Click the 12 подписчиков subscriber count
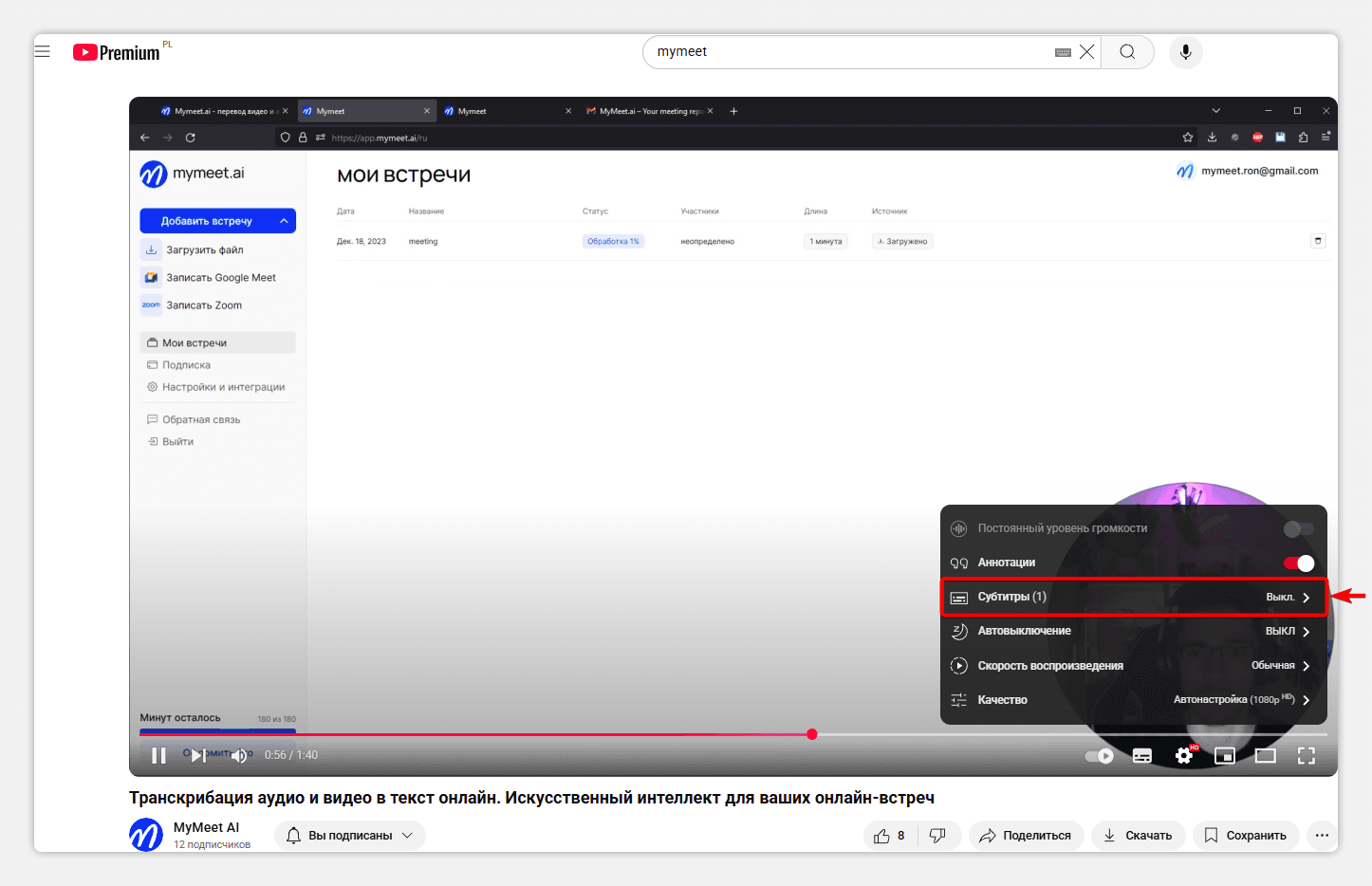The width and height of the screenshot is (1372, 886). (212, 844)
